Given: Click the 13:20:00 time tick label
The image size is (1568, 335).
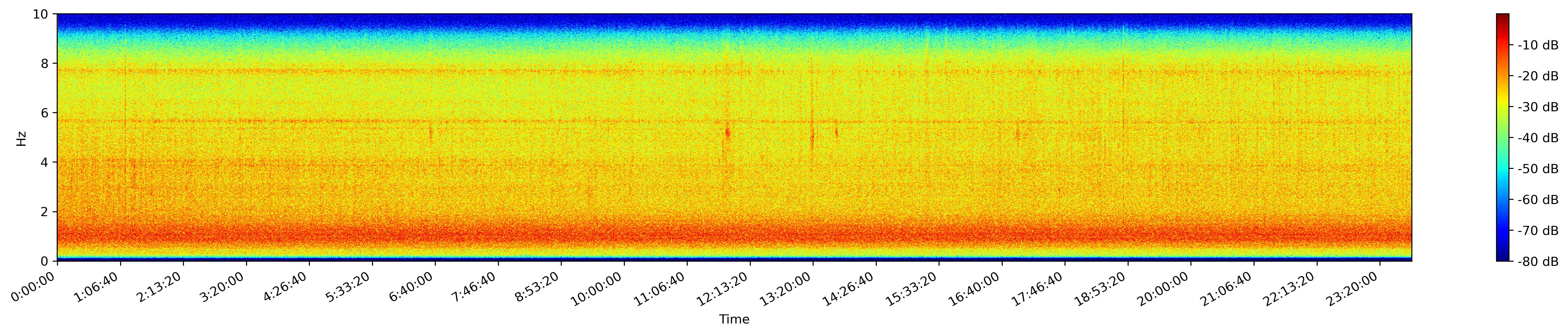Looking at the screenshot, I should (785, 288).
